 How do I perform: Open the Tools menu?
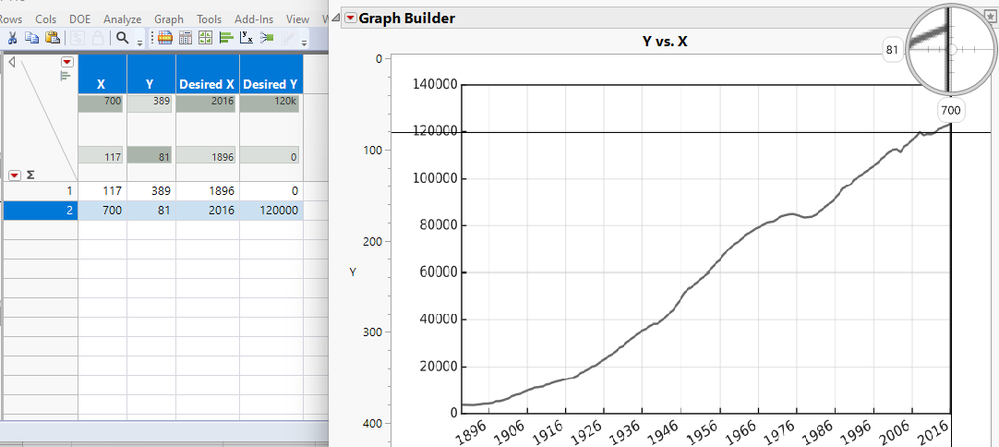209,20
